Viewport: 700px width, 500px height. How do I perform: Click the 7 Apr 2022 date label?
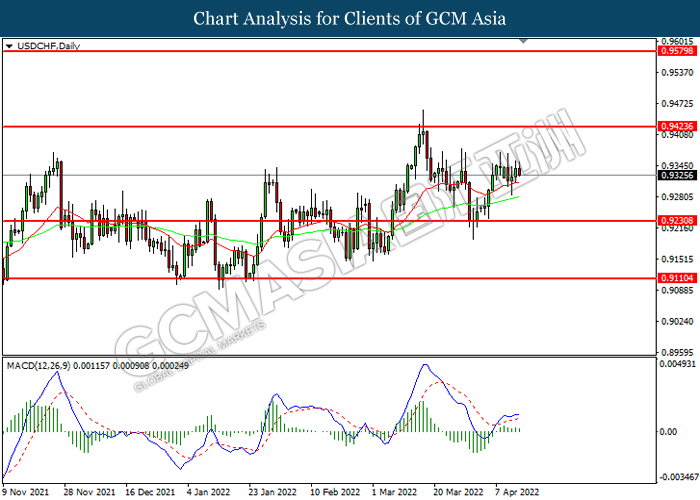point(517,492)
